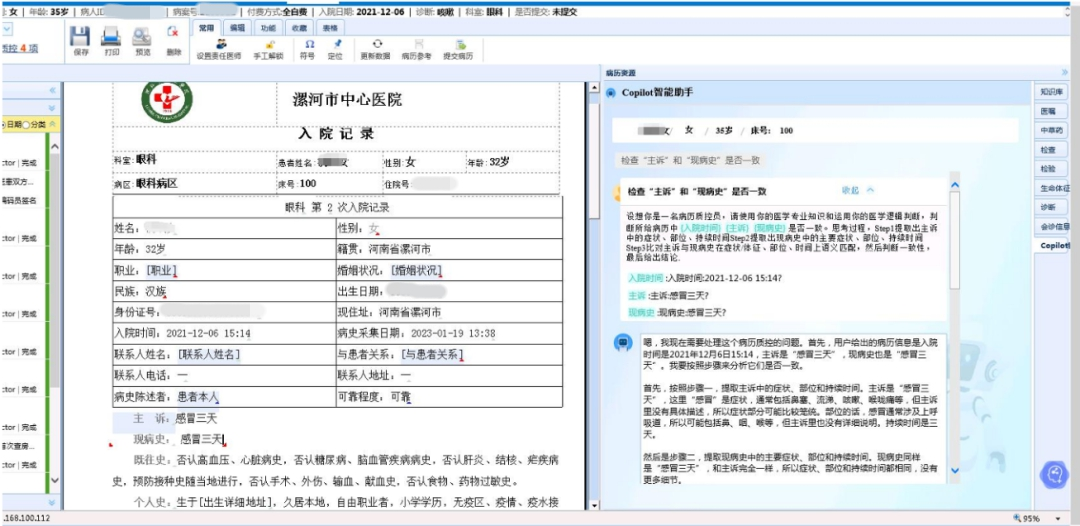Collapse prompt card via 收起
This screenshot has width=1080, height=526.
pyautogui.click(x=858, y=190)
